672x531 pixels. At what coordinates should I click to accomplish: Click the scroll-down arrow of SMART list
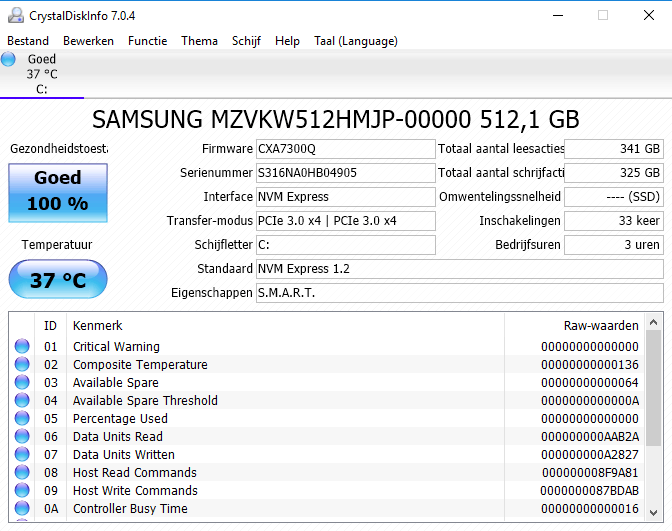coord(654,513)
